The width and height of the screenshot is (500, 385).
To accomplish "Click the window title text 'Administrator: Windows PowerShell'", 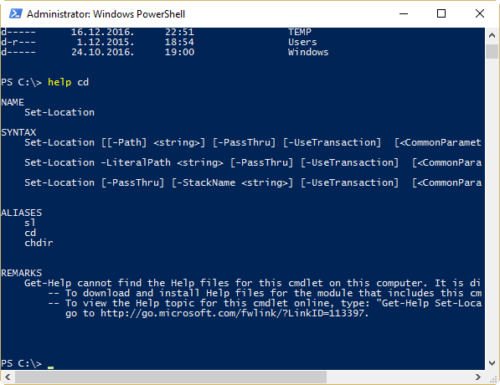I will 106,14.
